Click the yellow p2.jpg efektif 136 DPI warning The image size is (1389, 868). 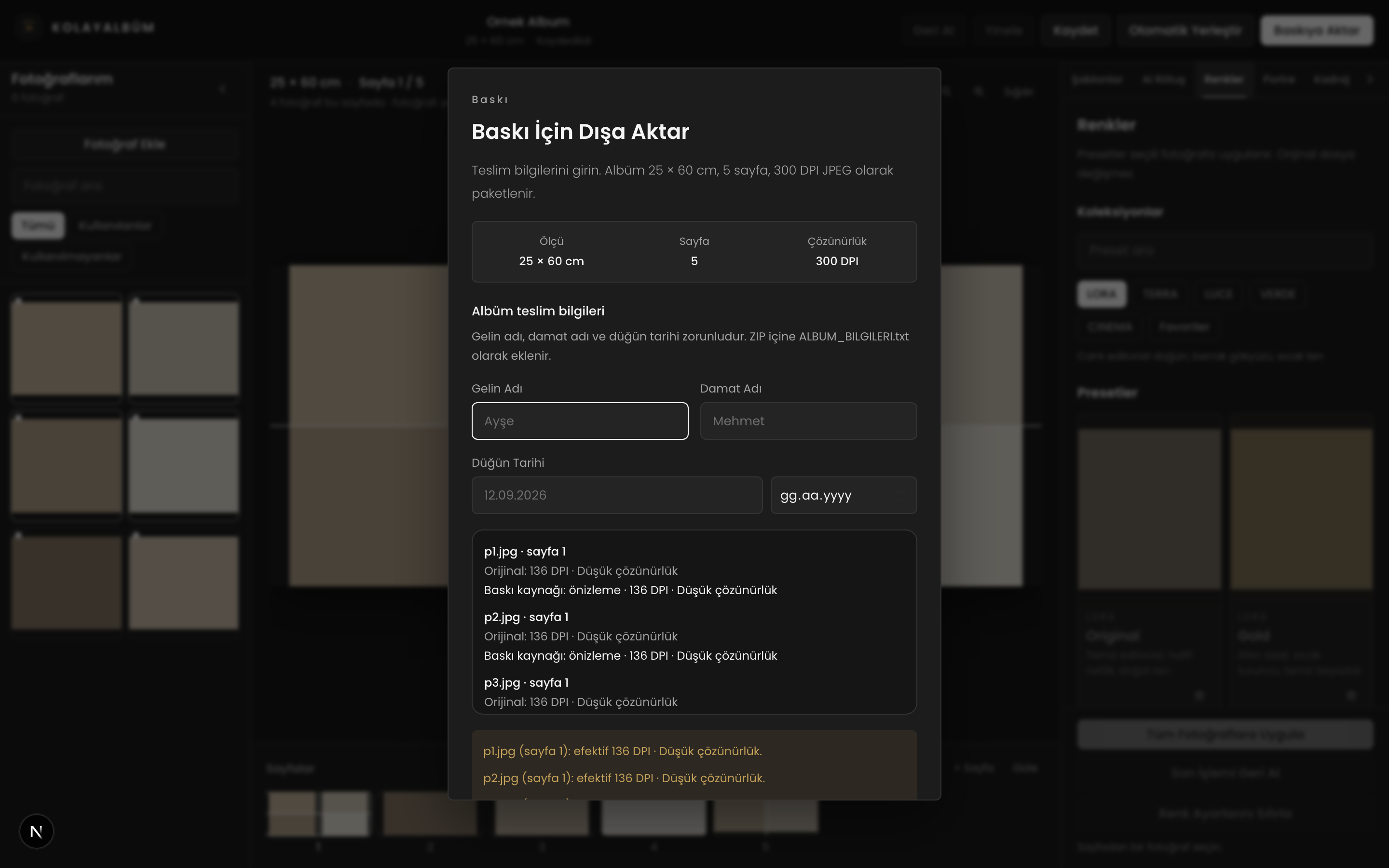point(624,778)
